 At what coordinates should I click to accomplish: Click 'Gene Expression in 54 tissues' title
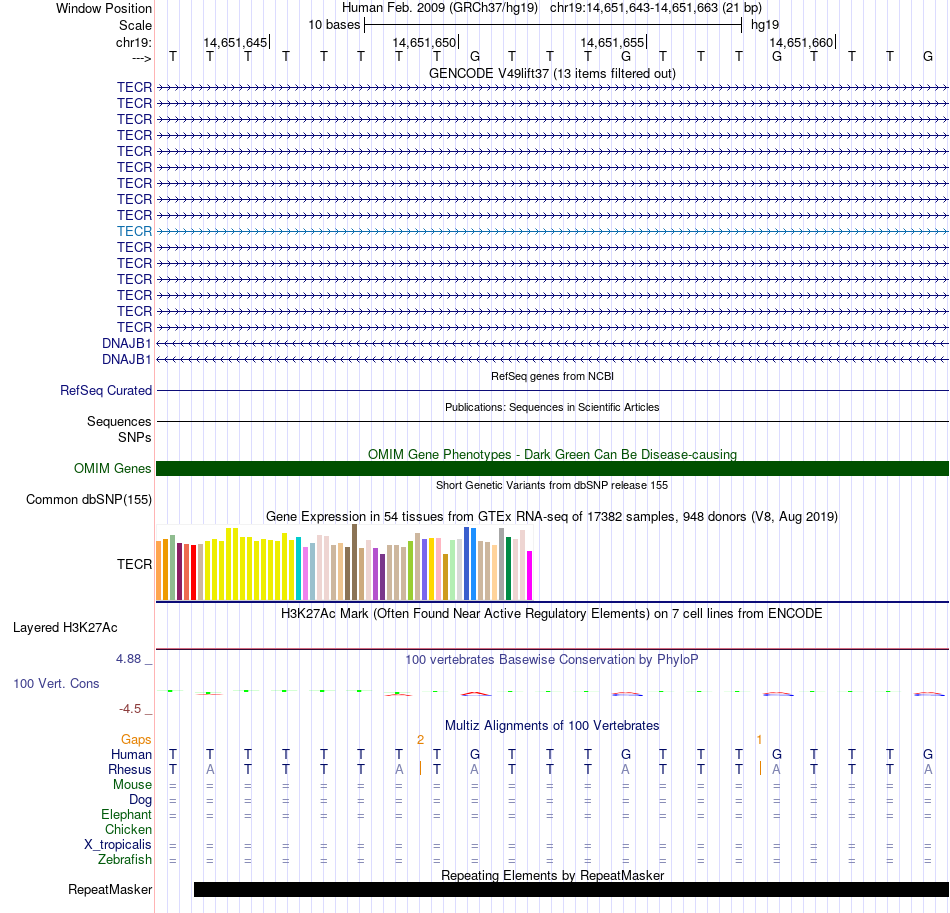(x=552, y=517)
